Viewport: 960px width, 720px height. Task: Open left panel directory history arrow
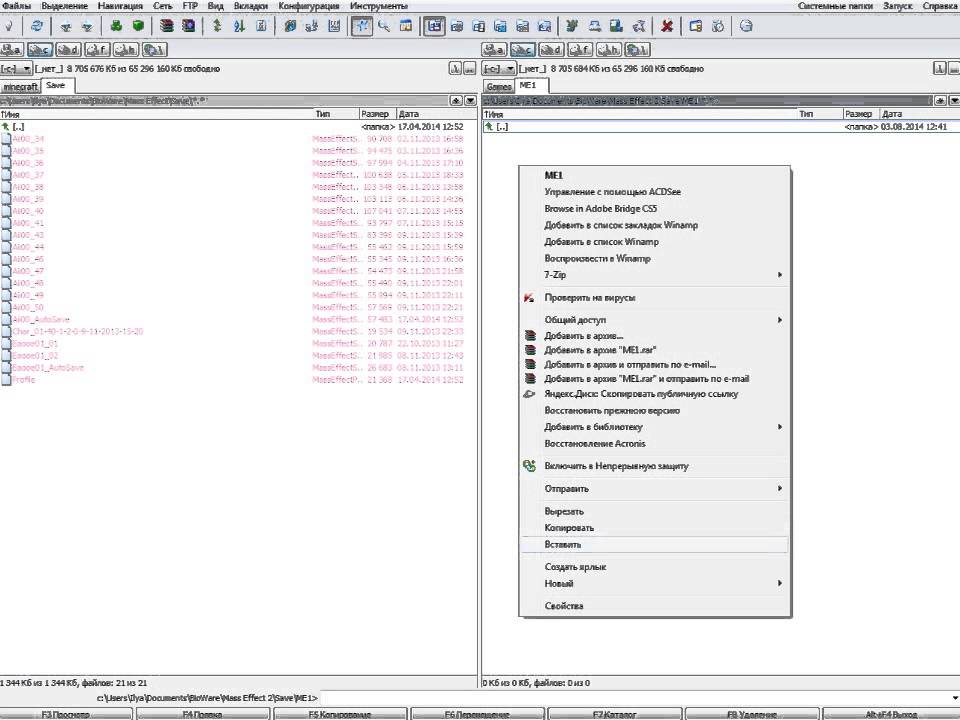[470, 100]
